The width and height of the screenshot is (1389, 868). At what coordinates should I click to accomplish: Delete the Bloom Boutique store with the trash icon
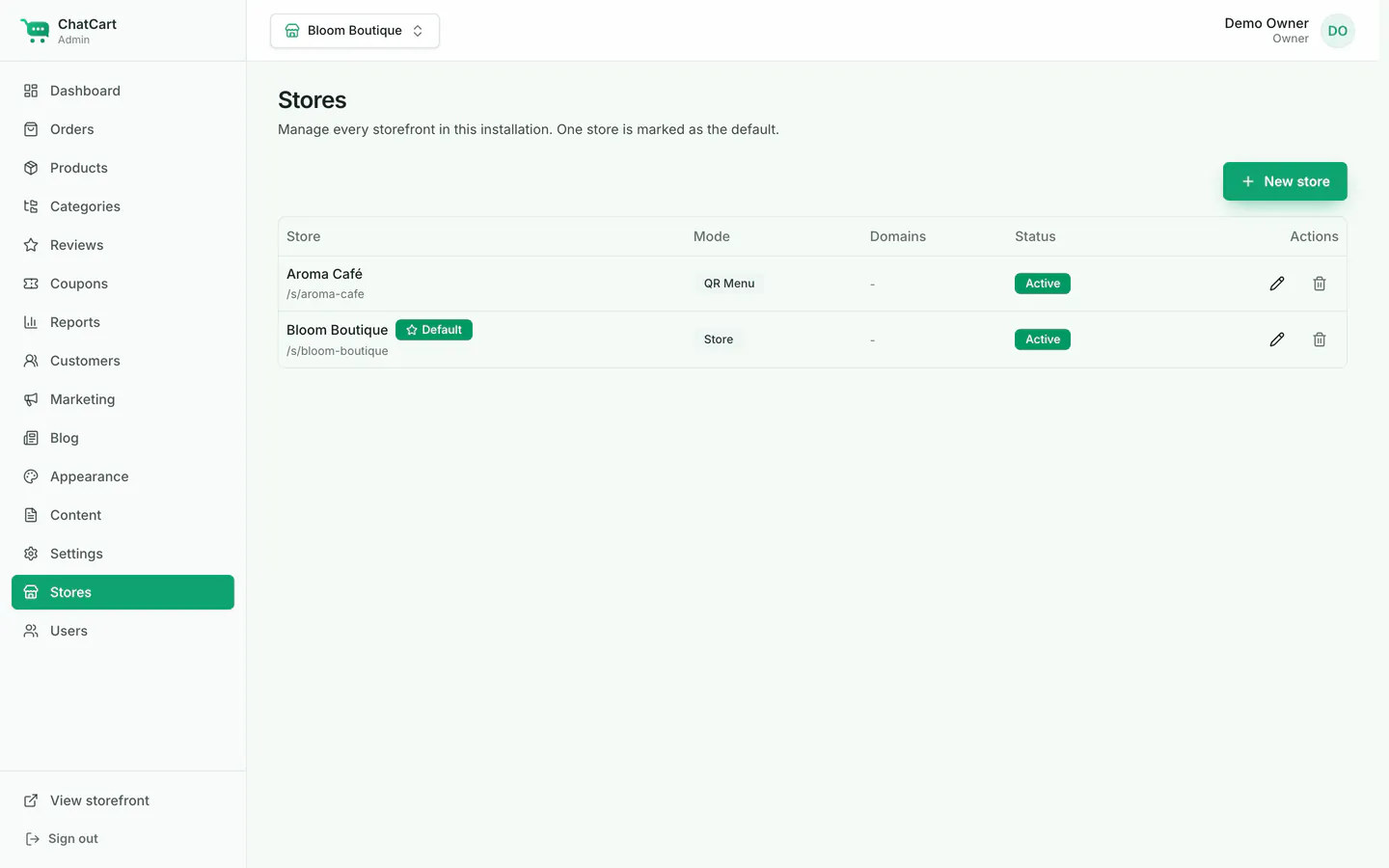pyautogui.click(x=1320, y=339)
